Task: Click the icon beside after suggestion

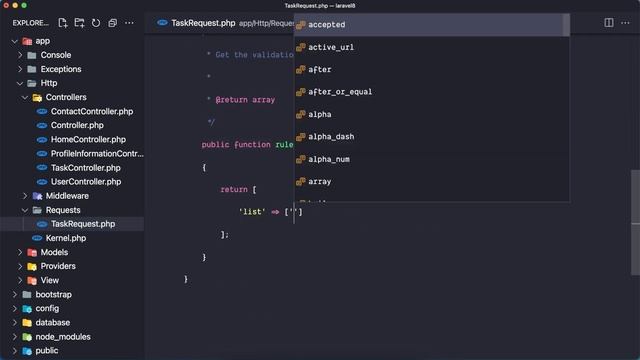Action: coord(301,70)
